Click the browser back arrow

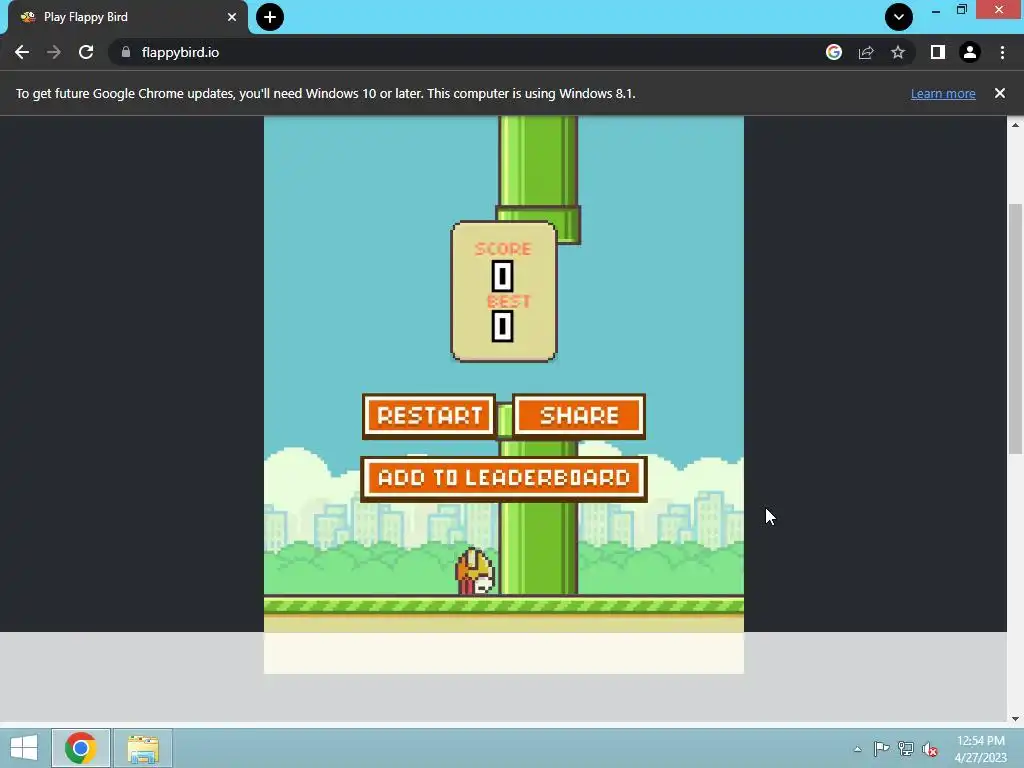(22, 52)
